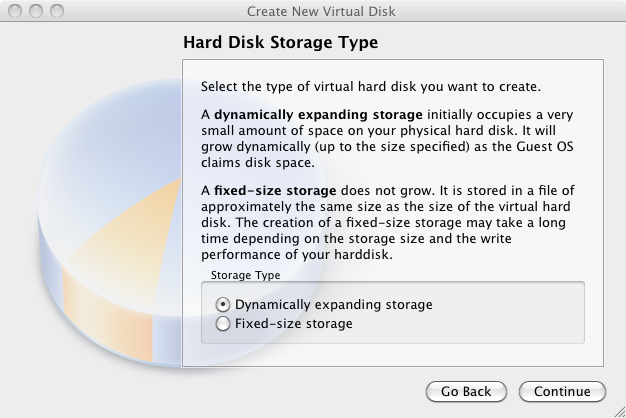Image resolution: width=626 pixels, height=418 pixels.
Task: Click the resize grip in the window corner
Action: (620, 412)
